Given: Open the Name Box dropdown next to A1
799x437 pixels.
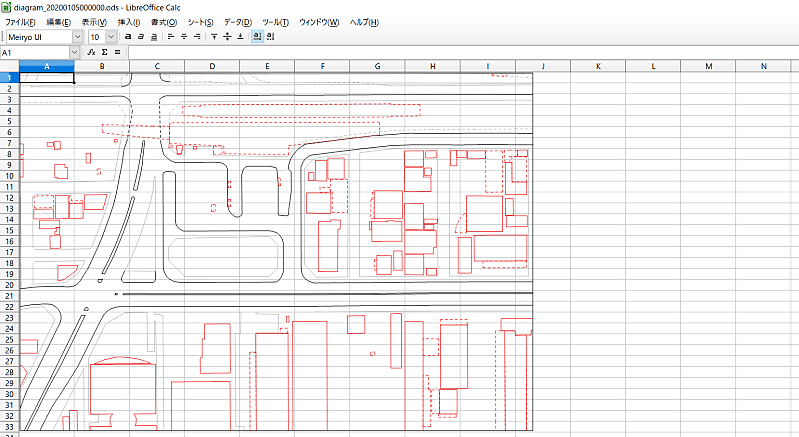Looking at the screenshot, I should pos(74,52).
